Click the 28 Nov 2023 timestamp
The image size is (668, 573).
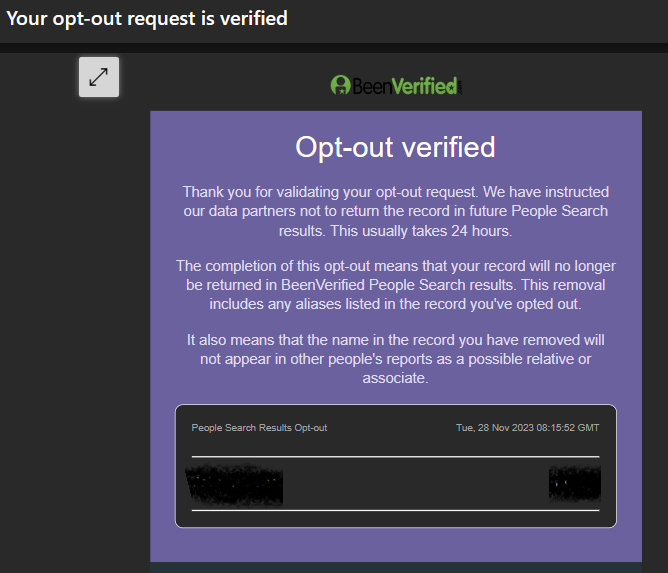pos(527,428)
